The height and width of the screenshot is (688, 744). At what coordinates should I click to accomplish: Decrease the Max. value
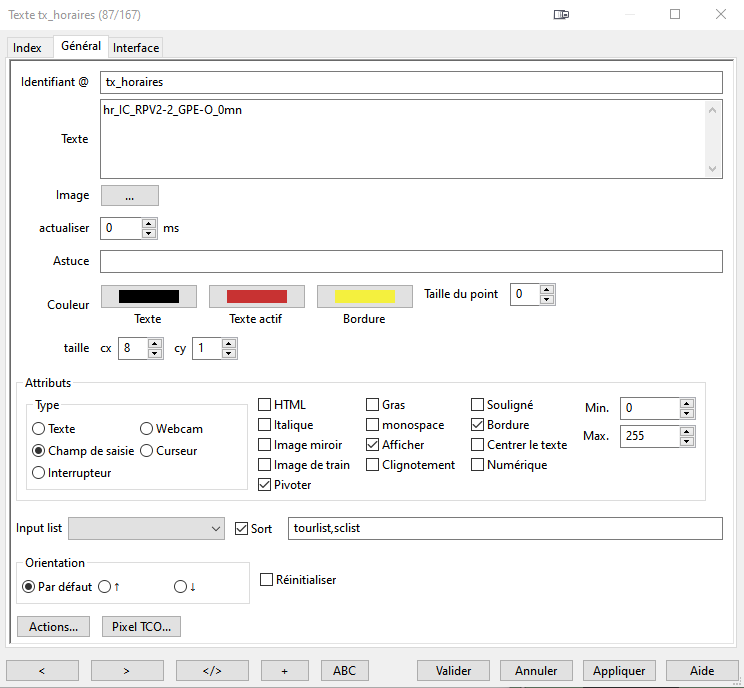tap(686, 442)
